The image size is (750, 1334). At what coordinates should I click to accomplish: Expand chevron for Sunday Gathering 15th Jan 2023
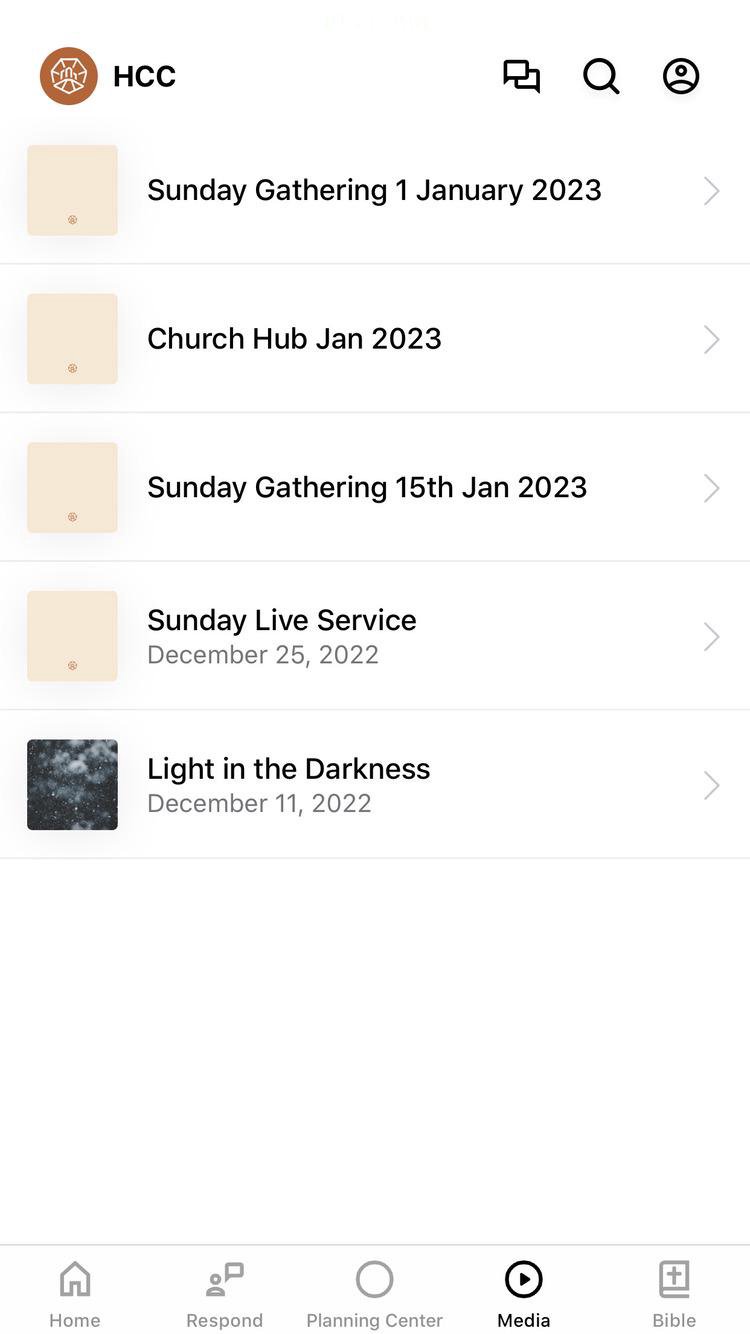tap(711, 488)
